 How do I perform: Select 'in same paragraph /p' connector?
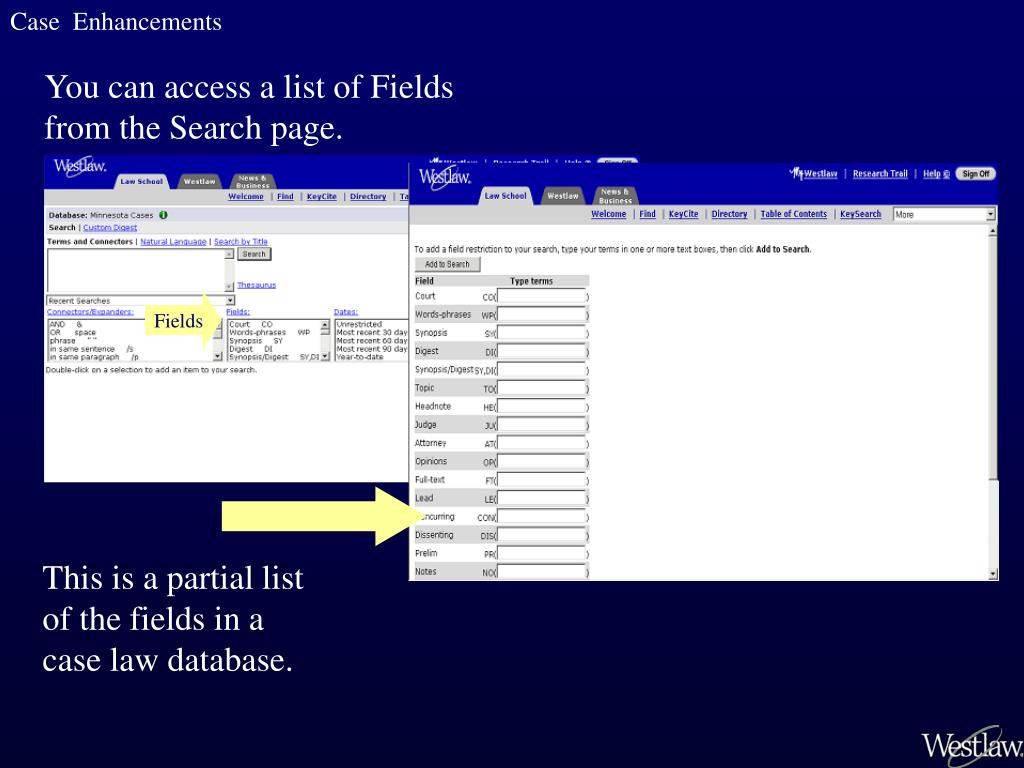point(94,357)
